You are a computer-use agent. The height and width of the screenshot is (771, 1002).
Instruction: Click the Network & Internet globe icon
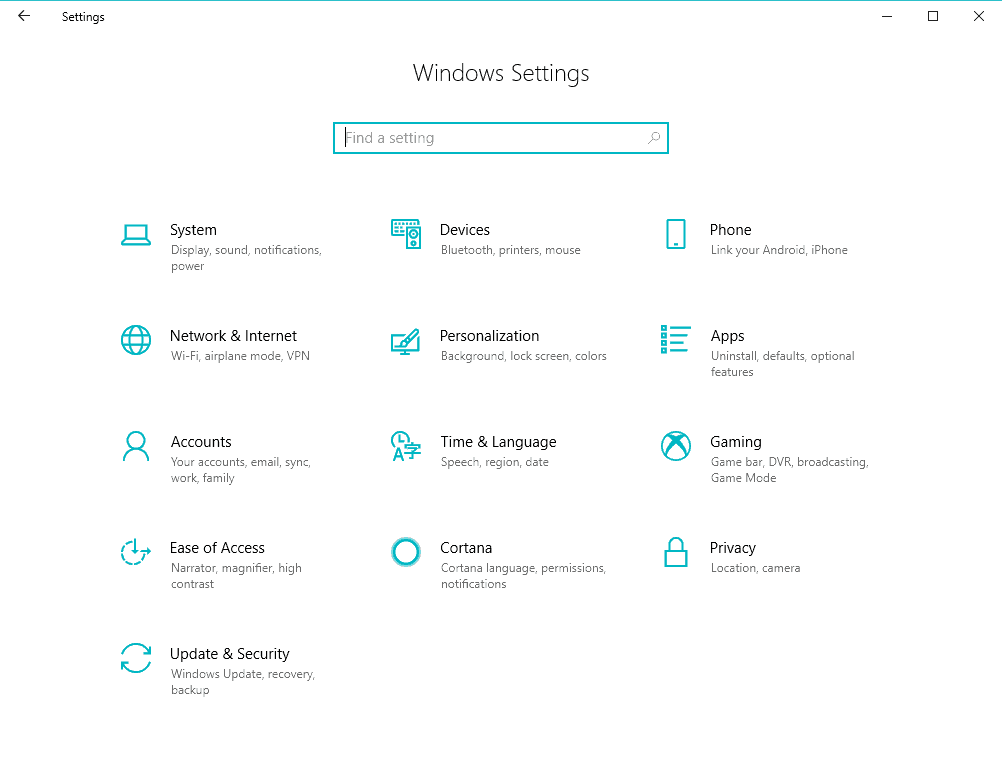coord(135,340)
